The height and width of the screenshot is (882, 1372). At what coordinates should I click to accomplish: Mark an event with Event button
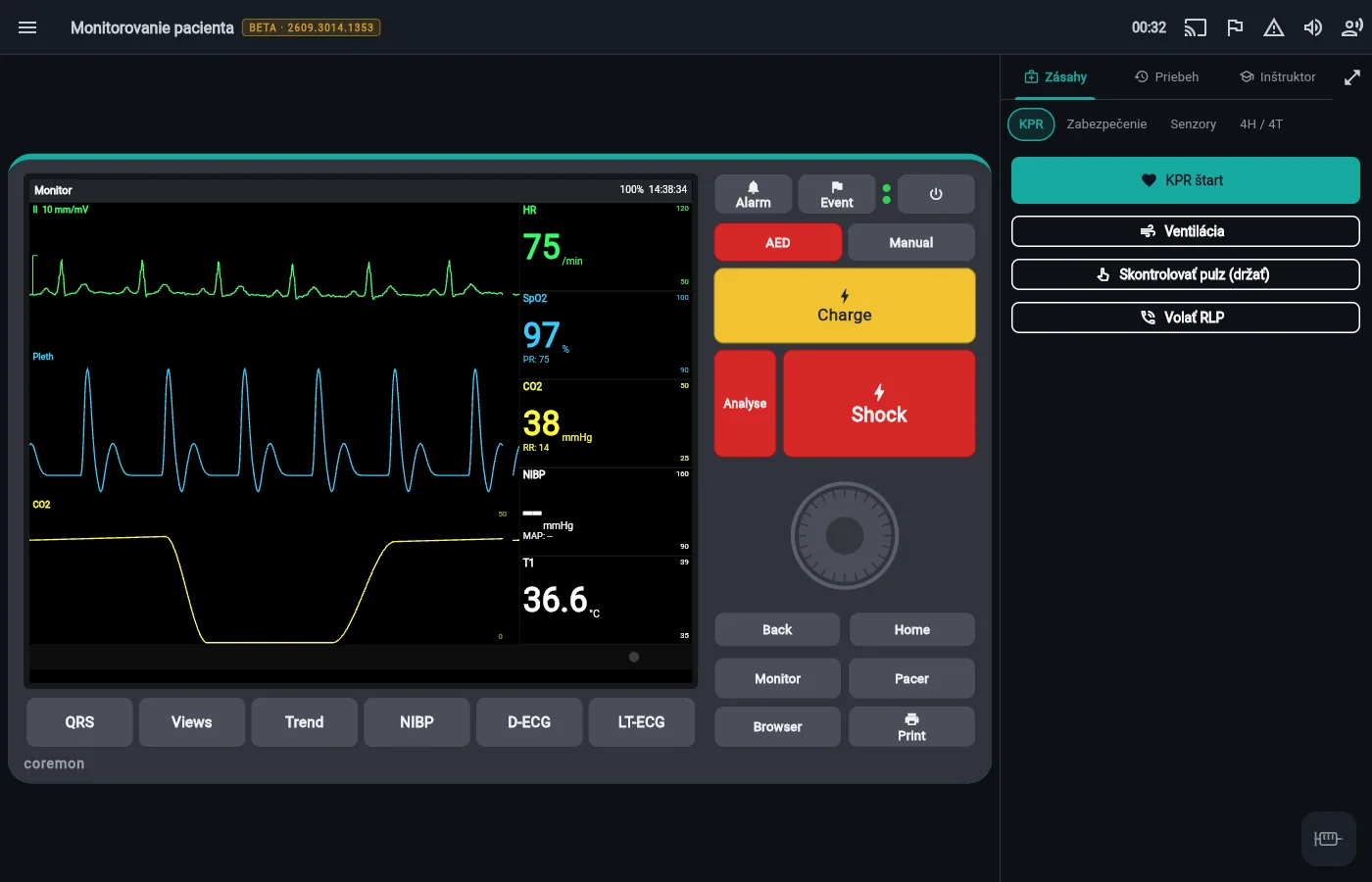(x=837, y=194)
